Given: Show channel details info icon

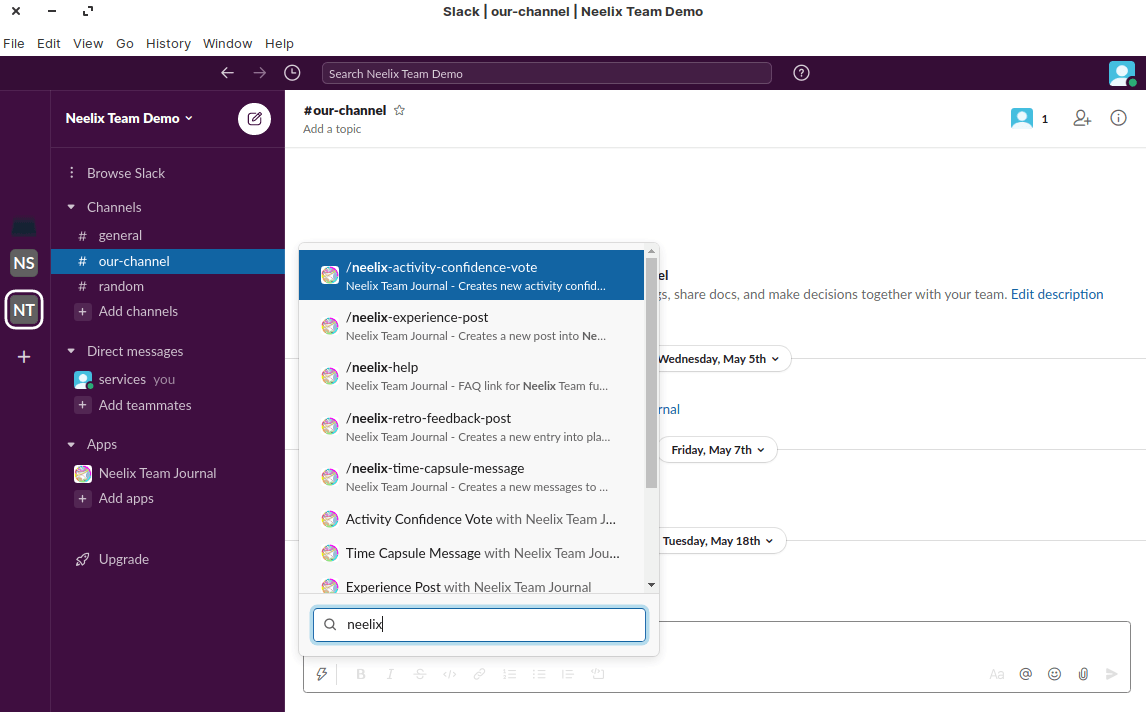Looking at the screenshot, I should point(1118,118).
